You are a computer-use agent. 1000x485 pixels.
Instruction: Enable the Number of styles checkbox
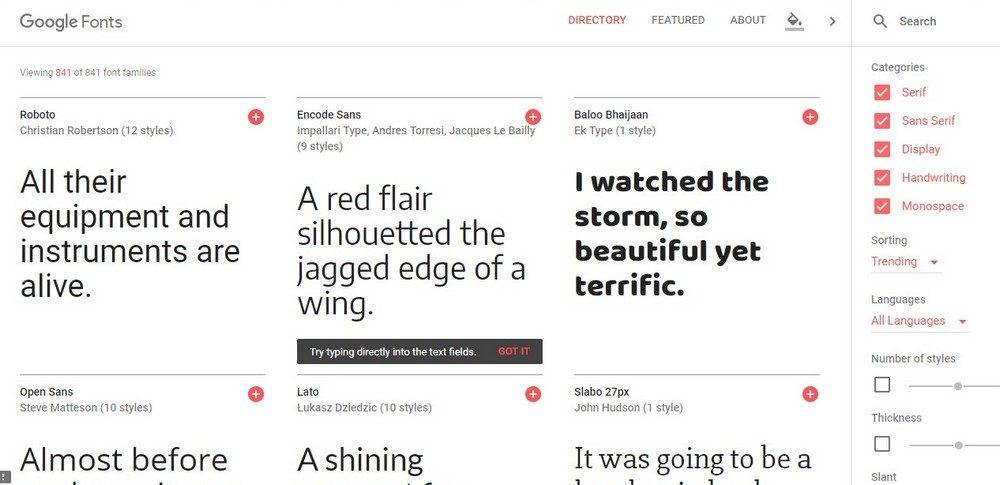point(882,385)
